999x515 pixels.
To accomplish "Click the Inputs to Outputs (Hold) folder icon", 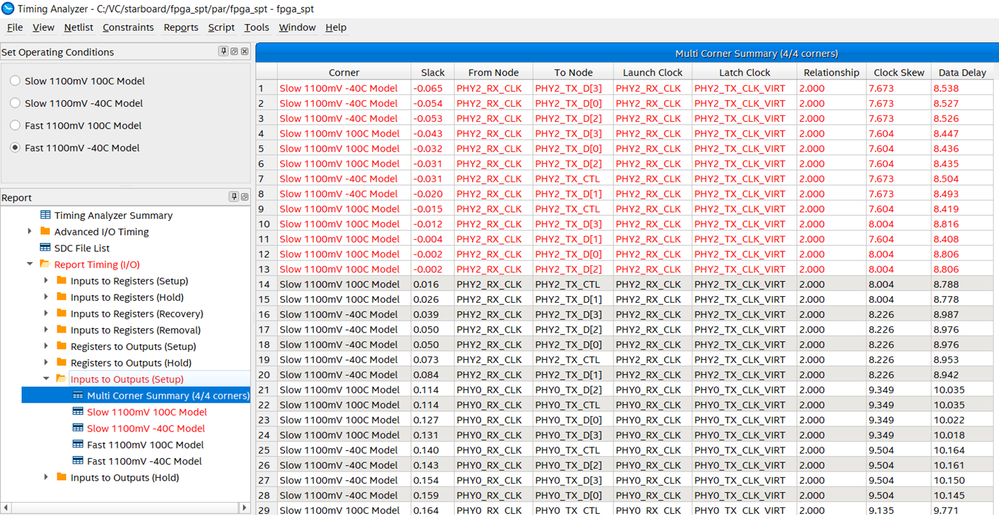I will (x=62, y=477).
